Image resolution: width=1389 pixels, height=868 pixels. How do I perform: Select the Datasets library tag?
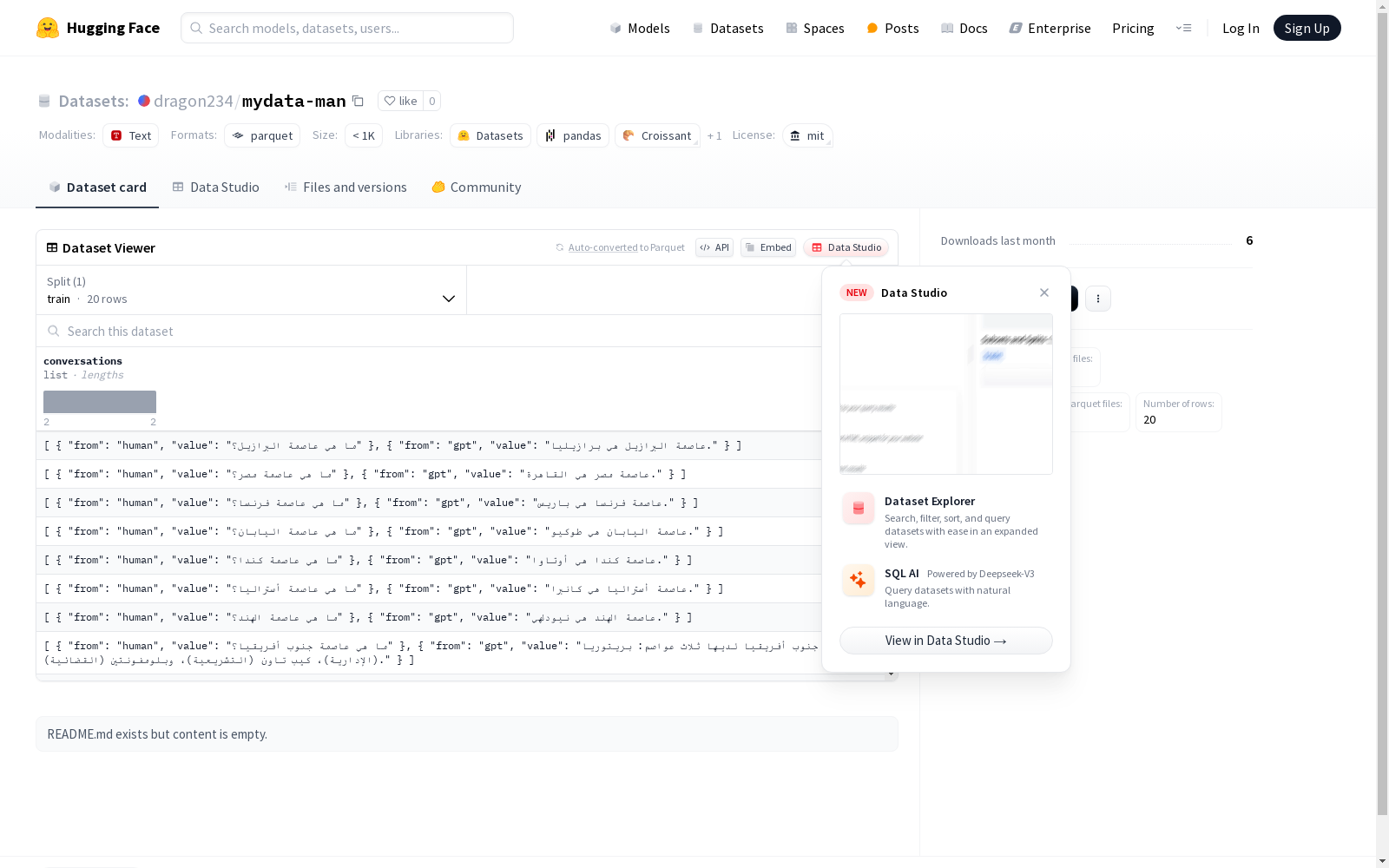pyautogui.click(x=490, y=135)
